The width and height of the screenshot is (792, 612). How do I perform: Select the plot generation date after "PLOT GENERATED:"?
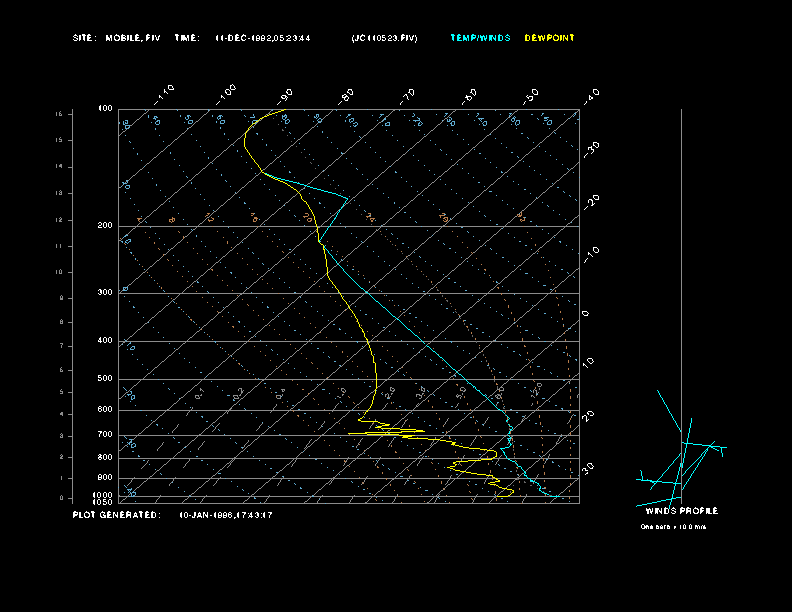coord(226,515)
